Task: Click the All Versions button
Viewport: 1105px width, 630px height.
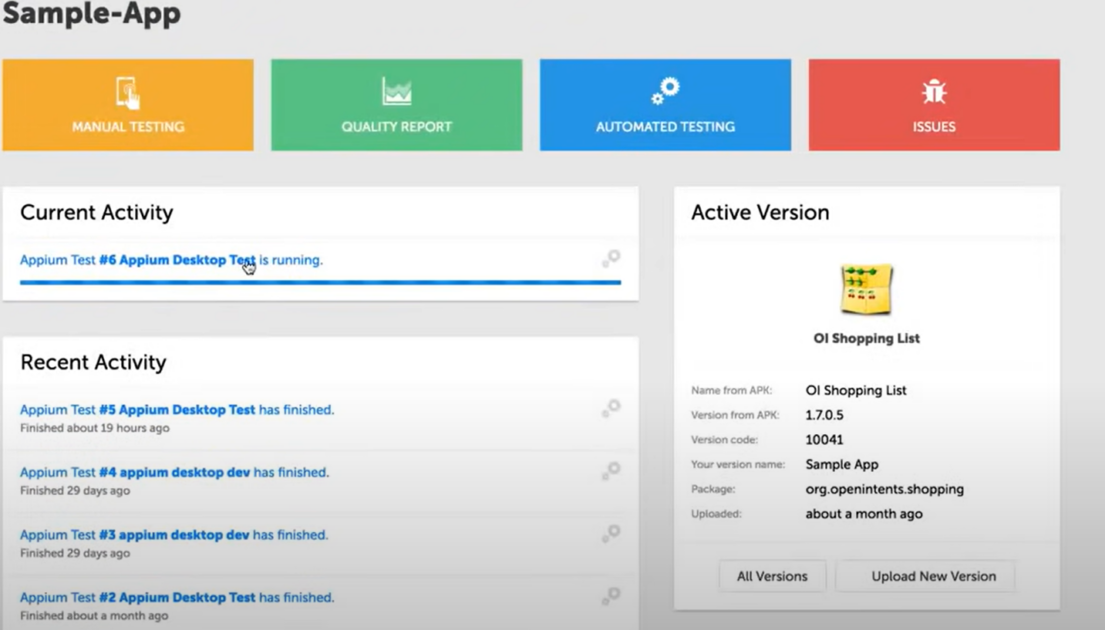Action: click(772, 576)
